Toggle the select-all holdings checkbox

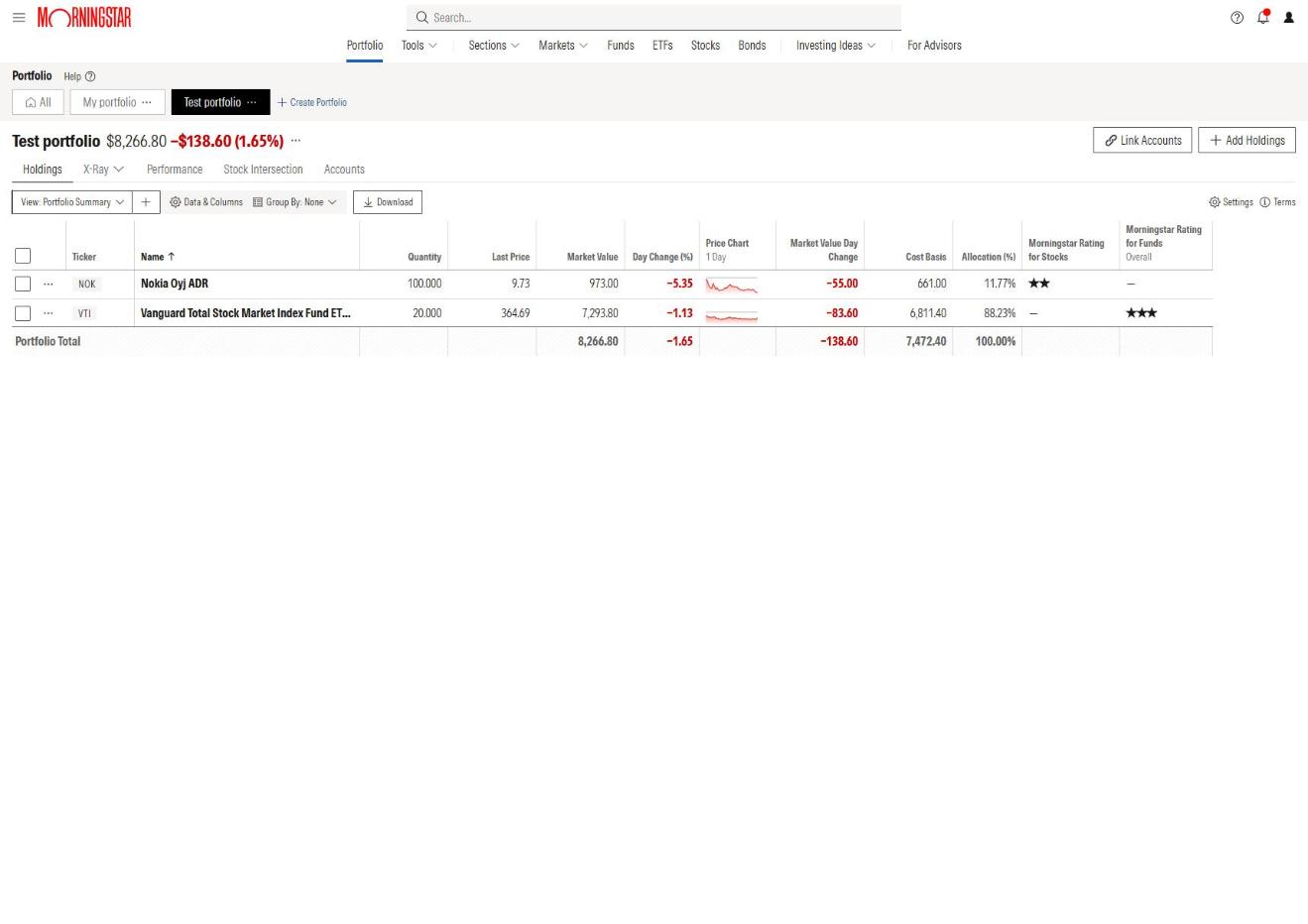point(23,256)
